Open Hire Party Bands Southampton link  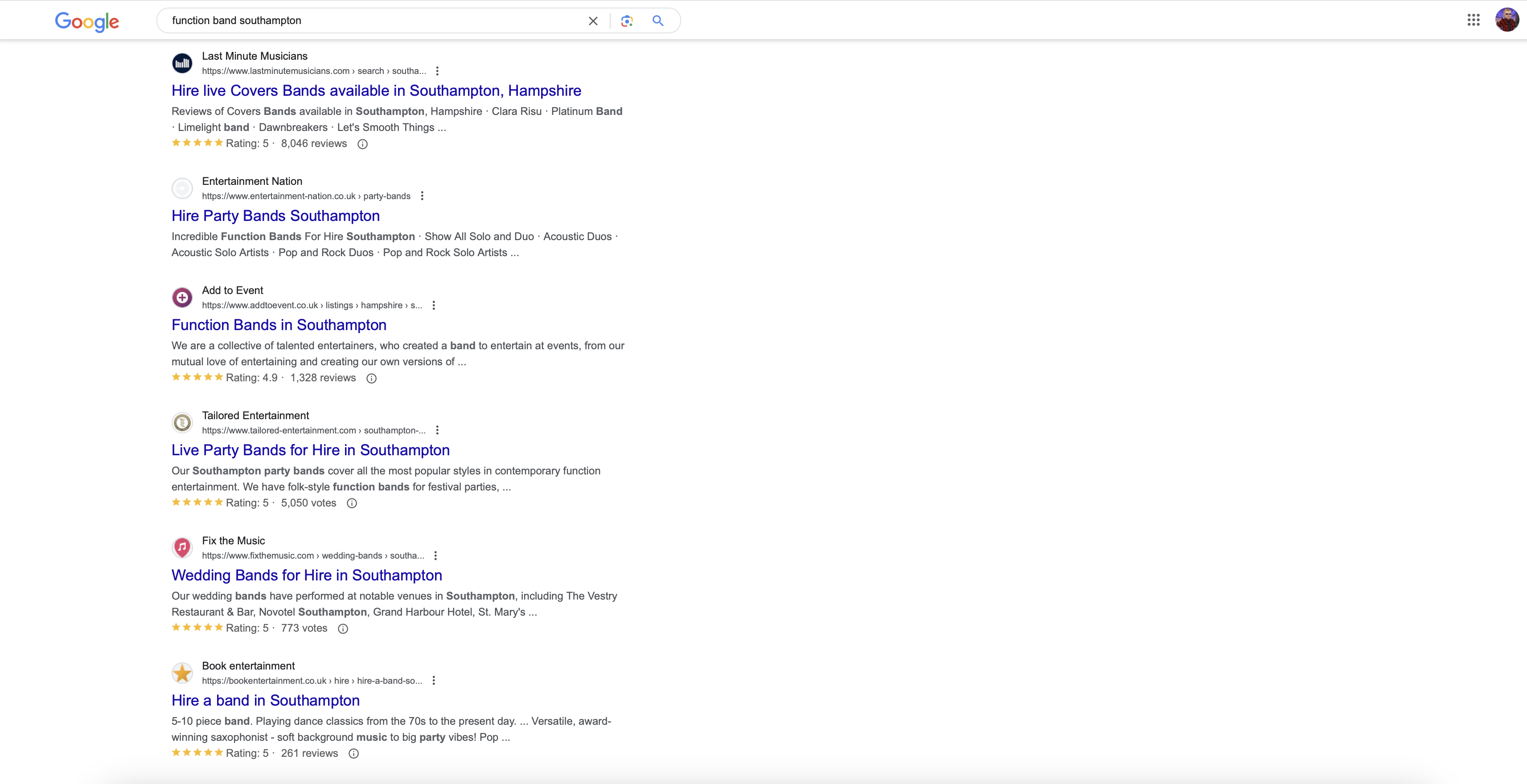click(x=275, y=216)
